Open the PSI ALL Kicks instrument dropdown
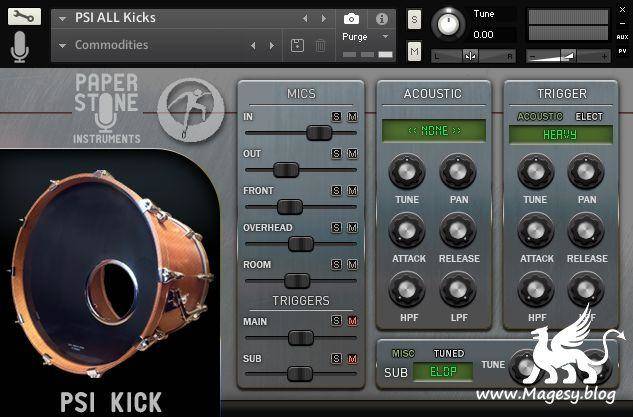Screen dimensions: 633x417 coord(62,19)
